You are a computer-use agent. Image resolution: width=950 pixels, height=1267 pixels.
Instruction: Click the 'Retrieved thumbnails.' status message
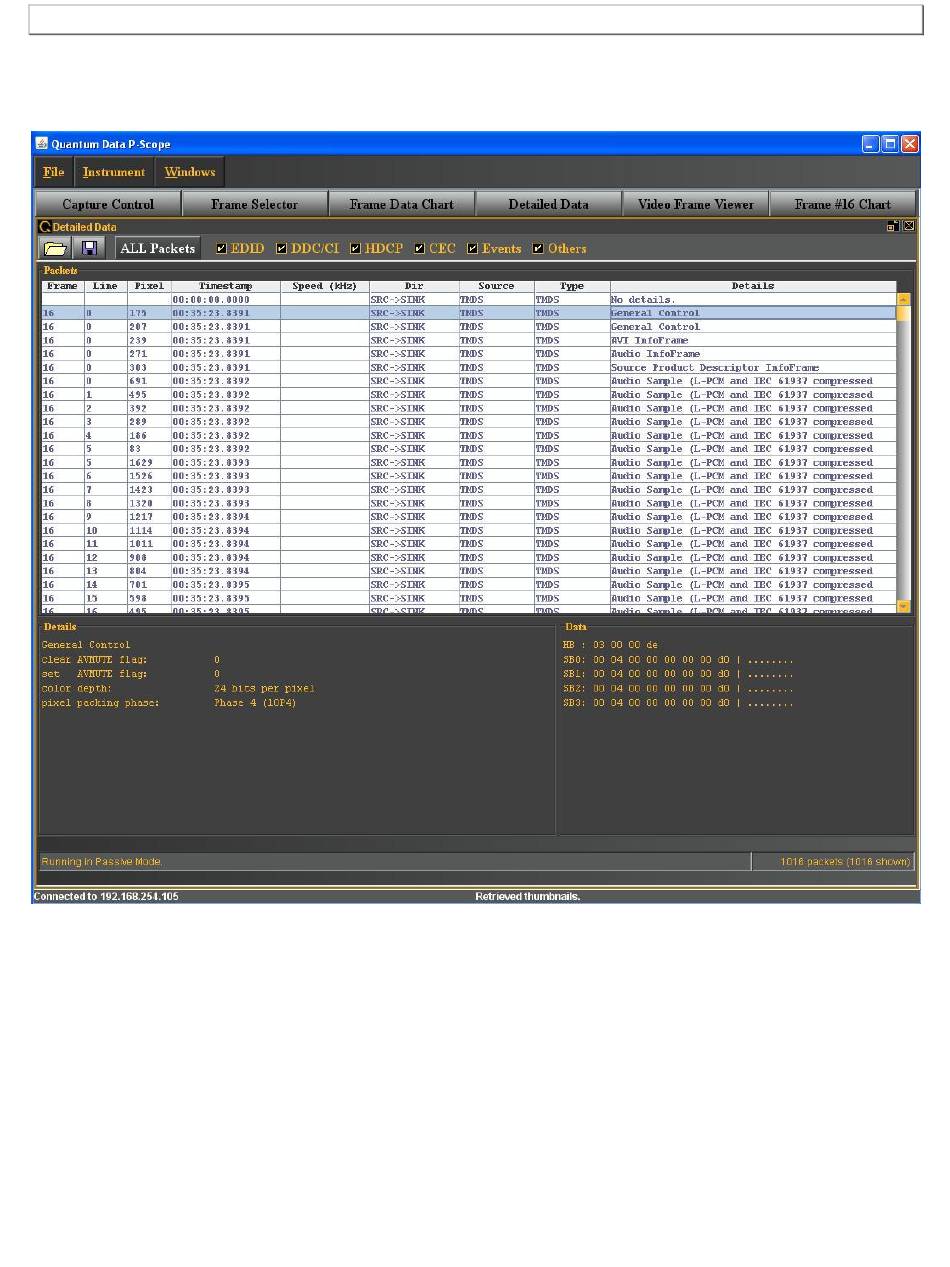pos(527,896)
